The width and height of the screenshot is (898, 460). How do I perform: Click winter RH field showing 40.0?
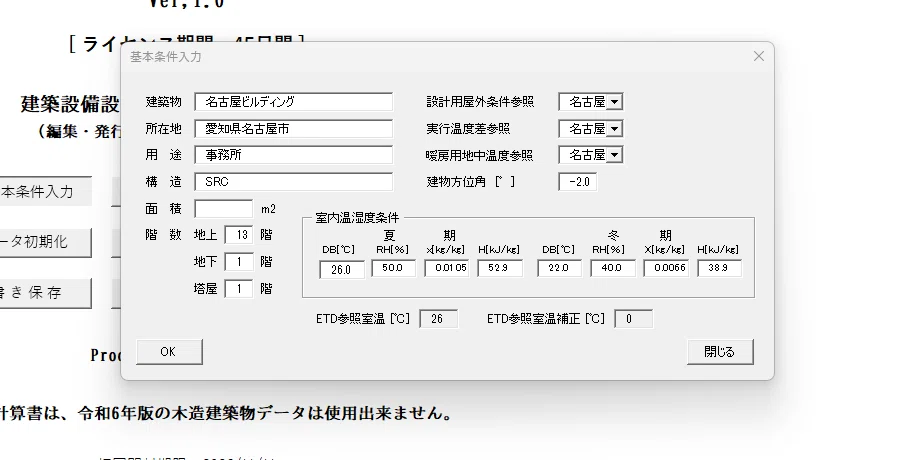tap(613, 268)
